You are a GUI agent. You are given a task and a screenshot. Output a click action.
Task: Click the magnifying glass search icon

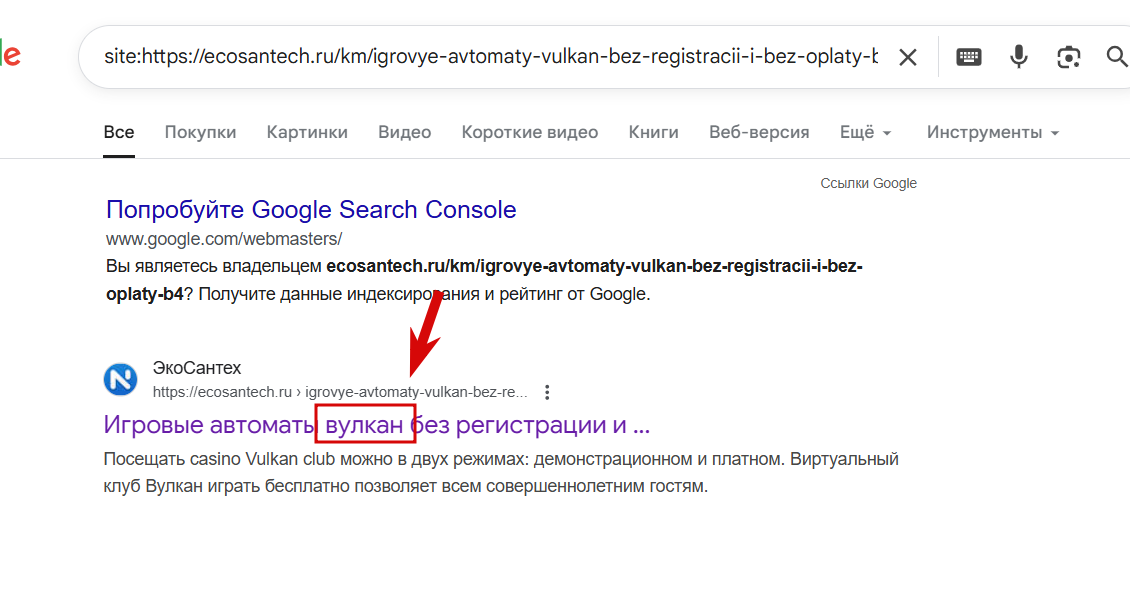(x=1117, y=56)
